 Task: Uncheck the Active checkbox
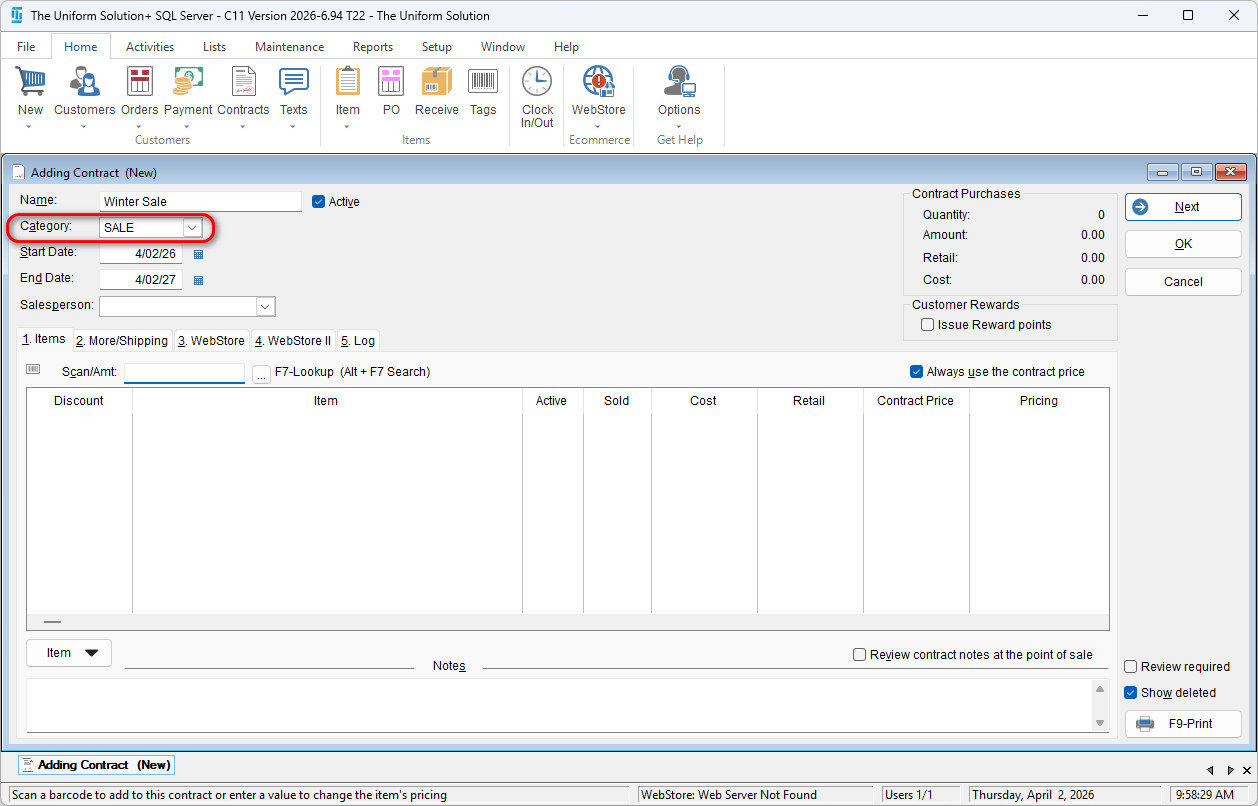319,202
